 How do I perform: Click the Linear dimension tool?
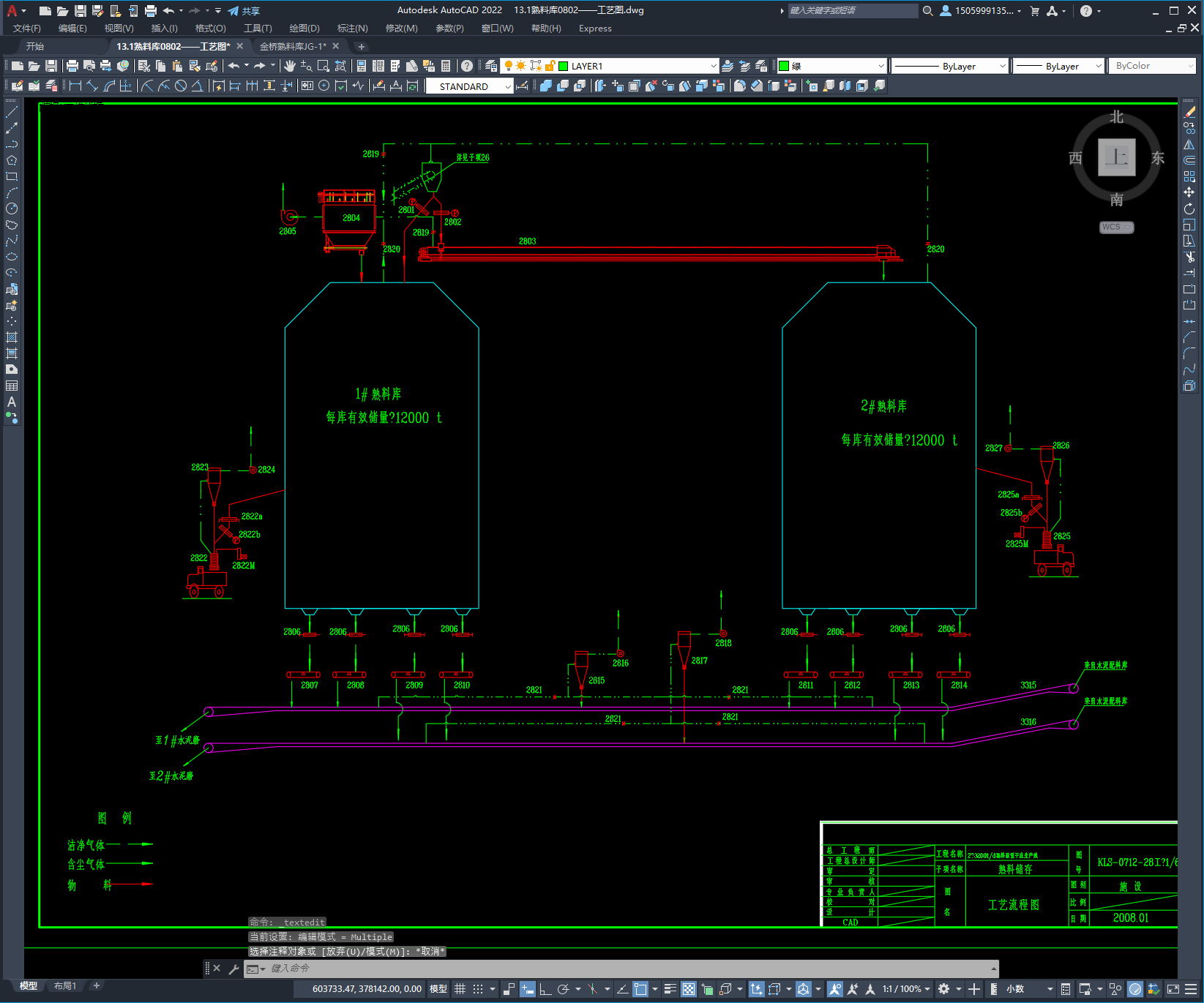click(75, 86)
